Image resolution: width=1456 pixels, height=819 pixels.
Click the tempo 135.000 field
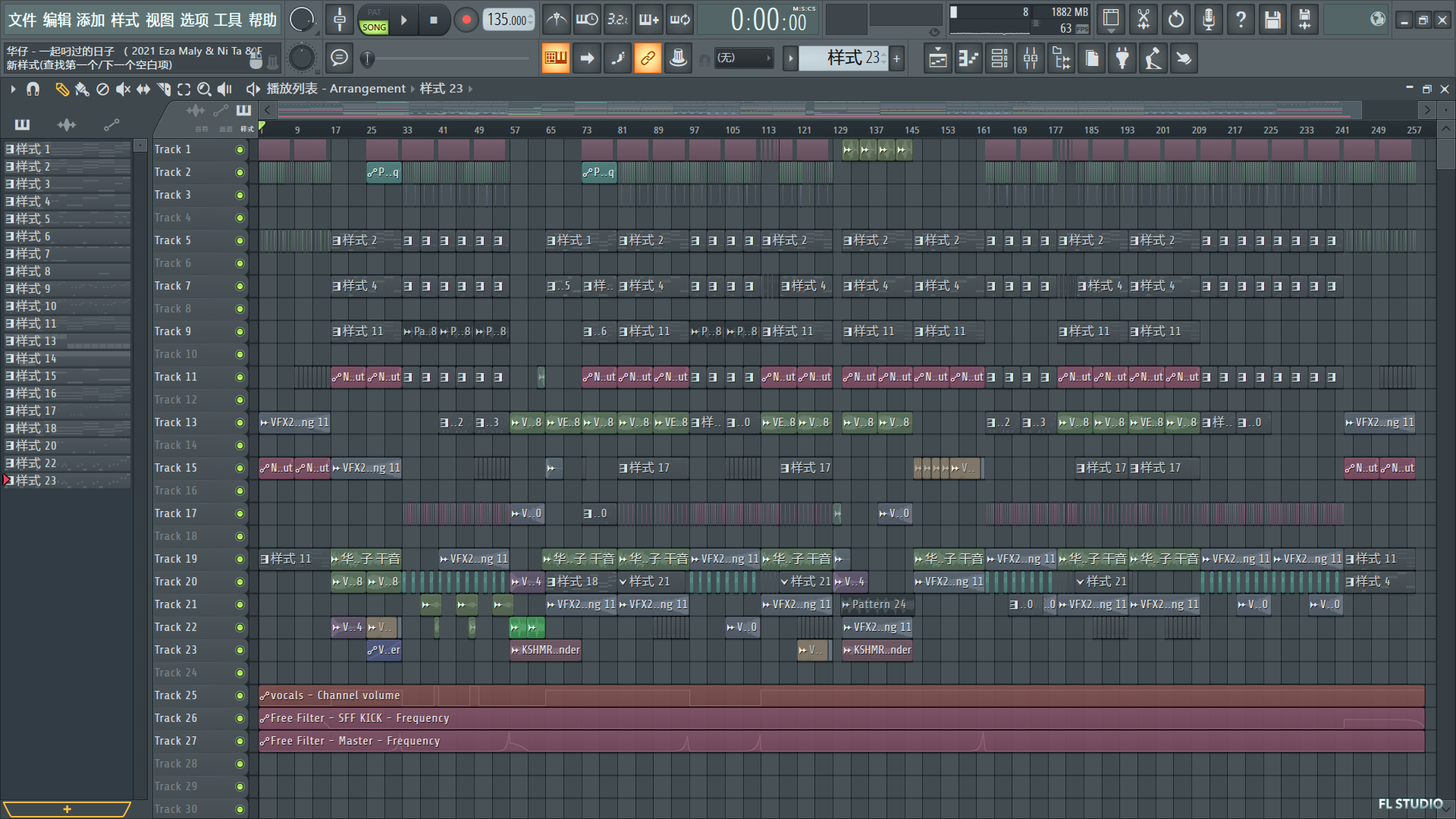[509, 20]
